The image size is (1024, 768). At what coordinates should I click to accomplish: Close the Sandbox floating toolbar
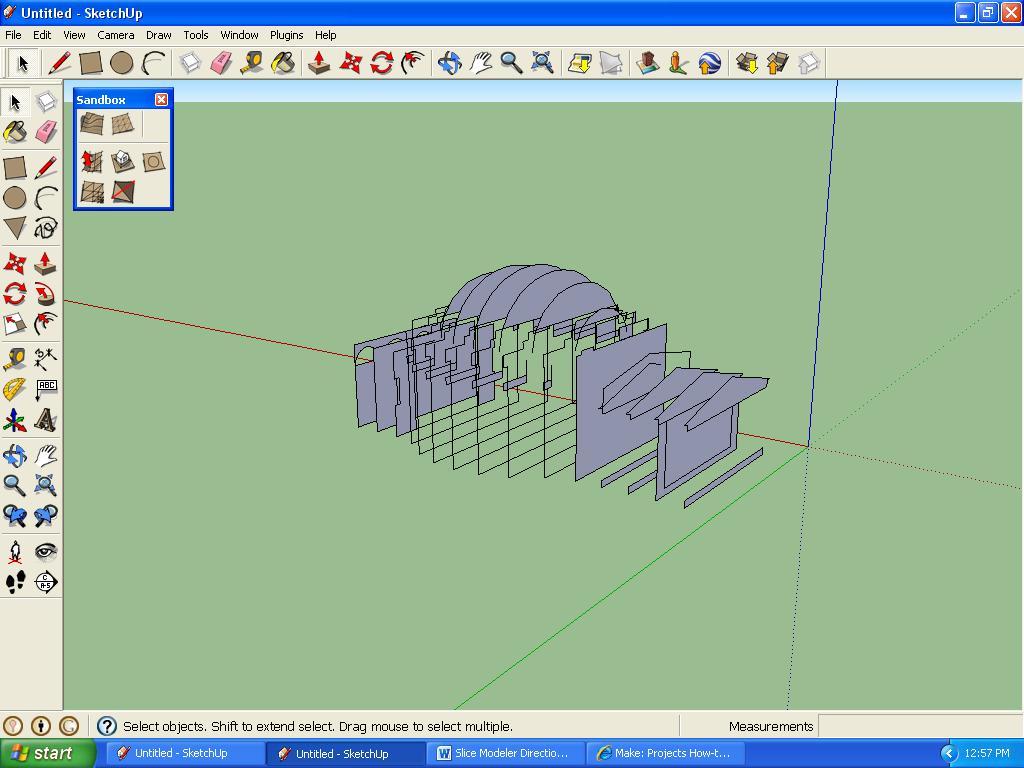[x=161, y=100]
